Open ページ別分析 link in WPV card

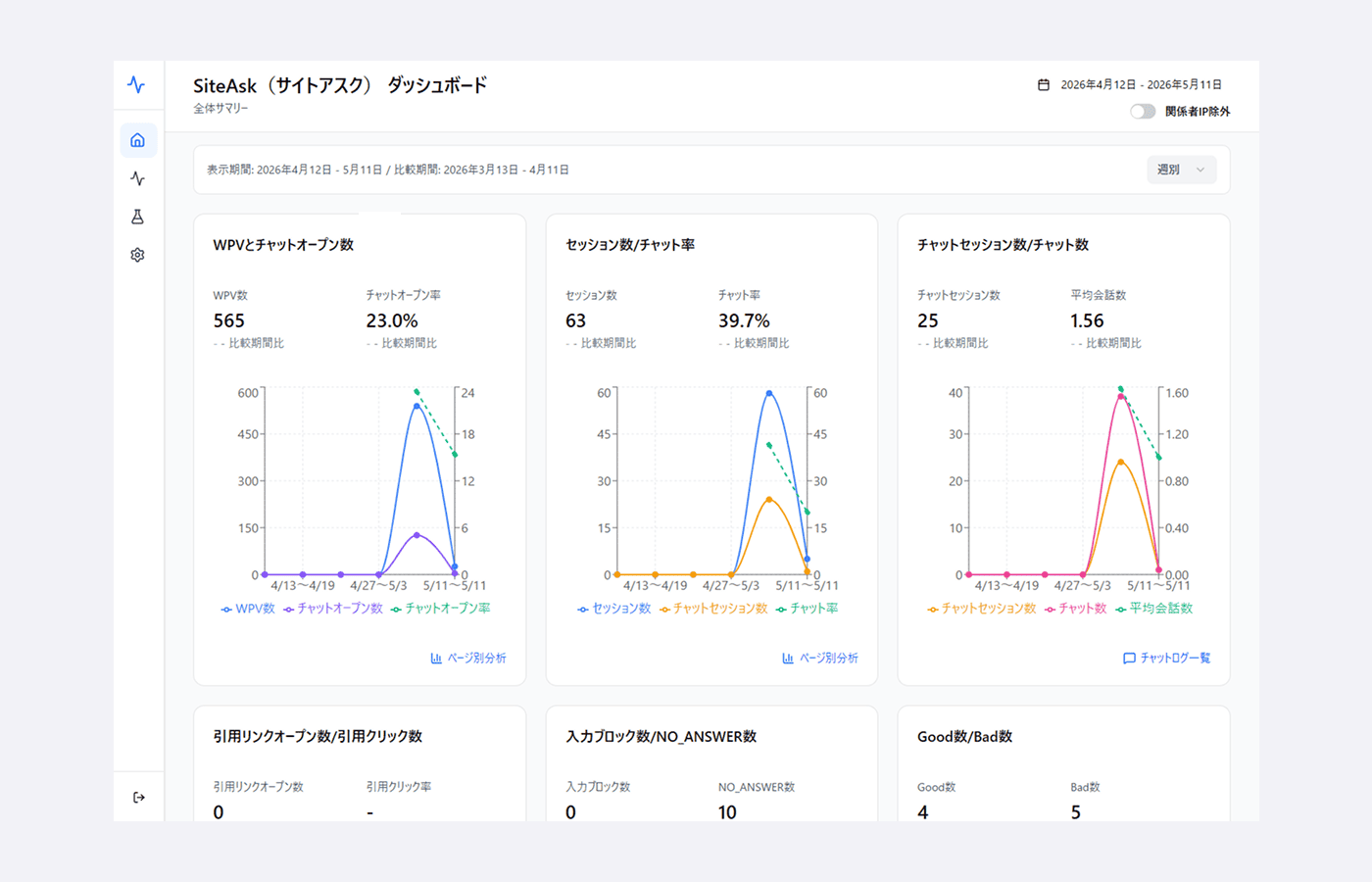[x=468, y=659]
